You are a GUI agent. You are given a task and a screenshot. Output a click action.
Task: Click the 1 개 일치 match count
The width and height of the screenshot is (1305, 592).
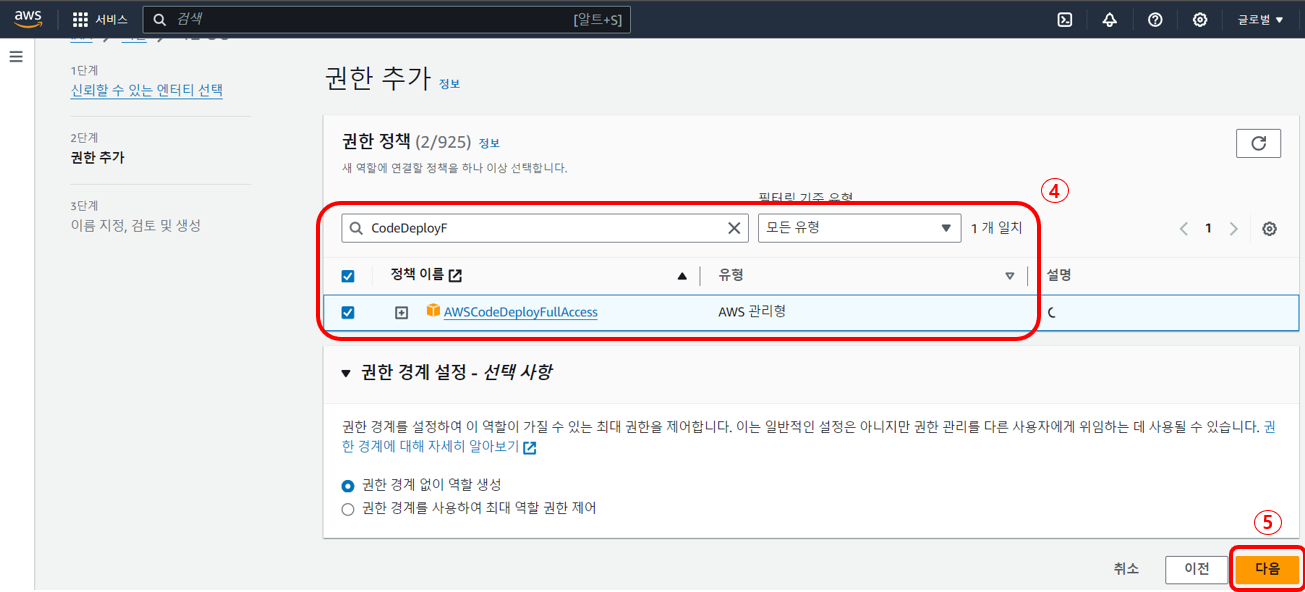(x=997, y=228)
